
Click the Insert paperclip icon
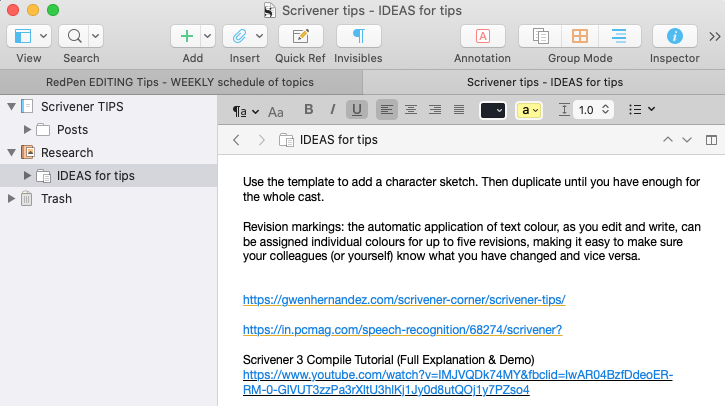239,36
